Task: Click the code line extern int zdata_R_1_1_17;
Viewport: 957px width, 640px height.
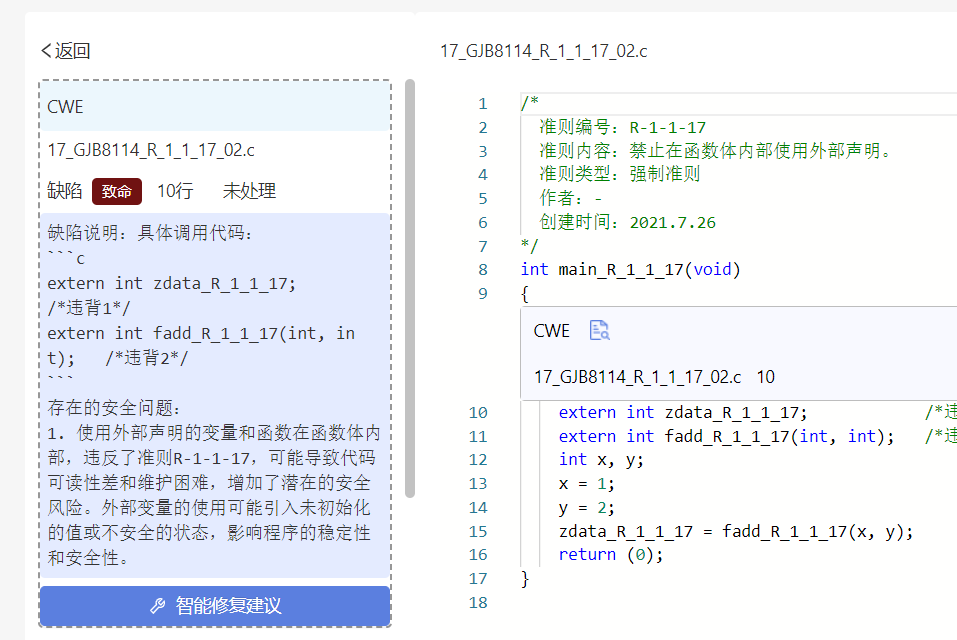Action: tap(682, 412)
